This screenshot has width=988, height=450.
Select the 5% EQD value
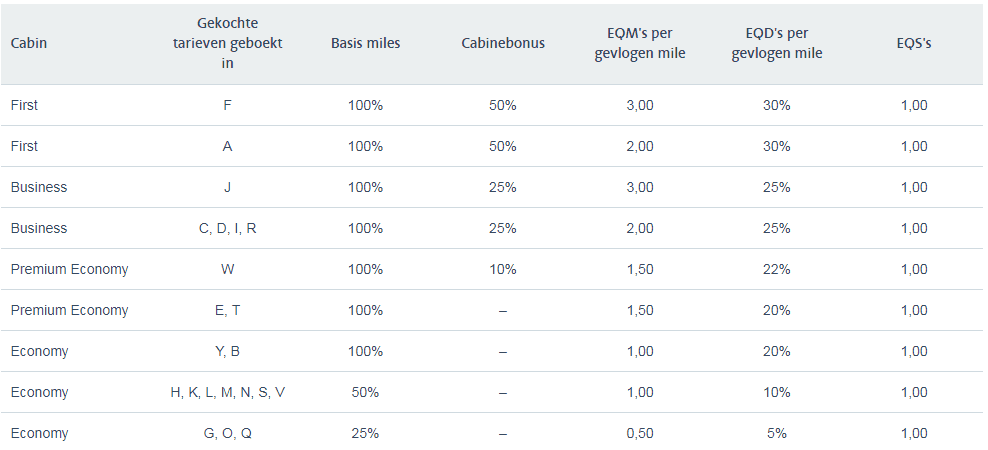[x=777, y=433]
